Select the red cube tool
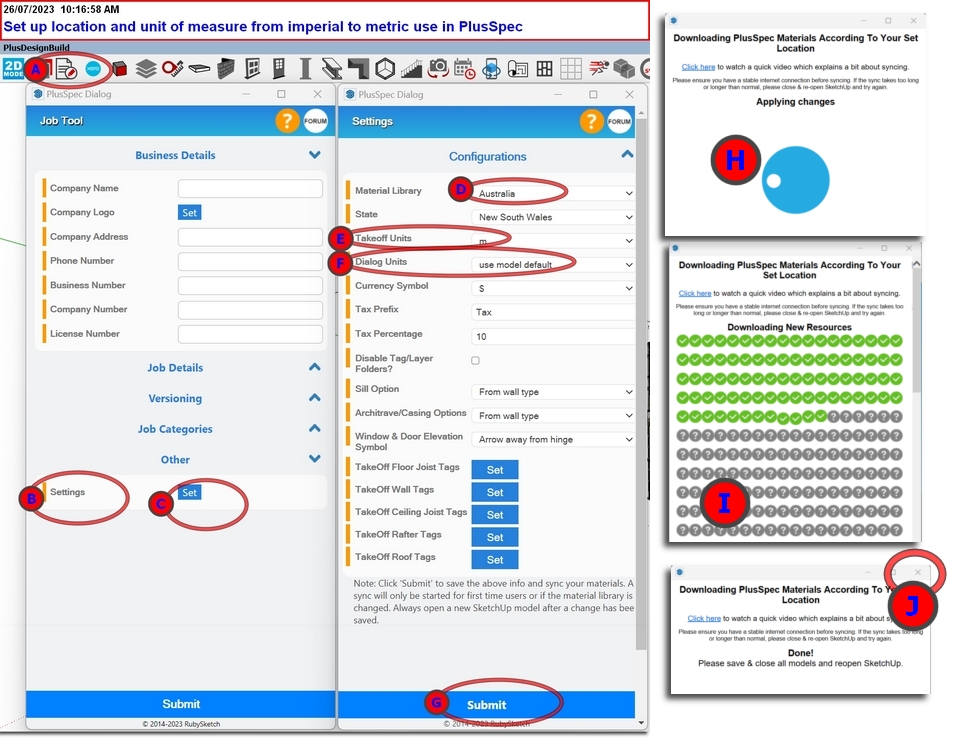This screenshot has height=740, width=973. (120, 69)
